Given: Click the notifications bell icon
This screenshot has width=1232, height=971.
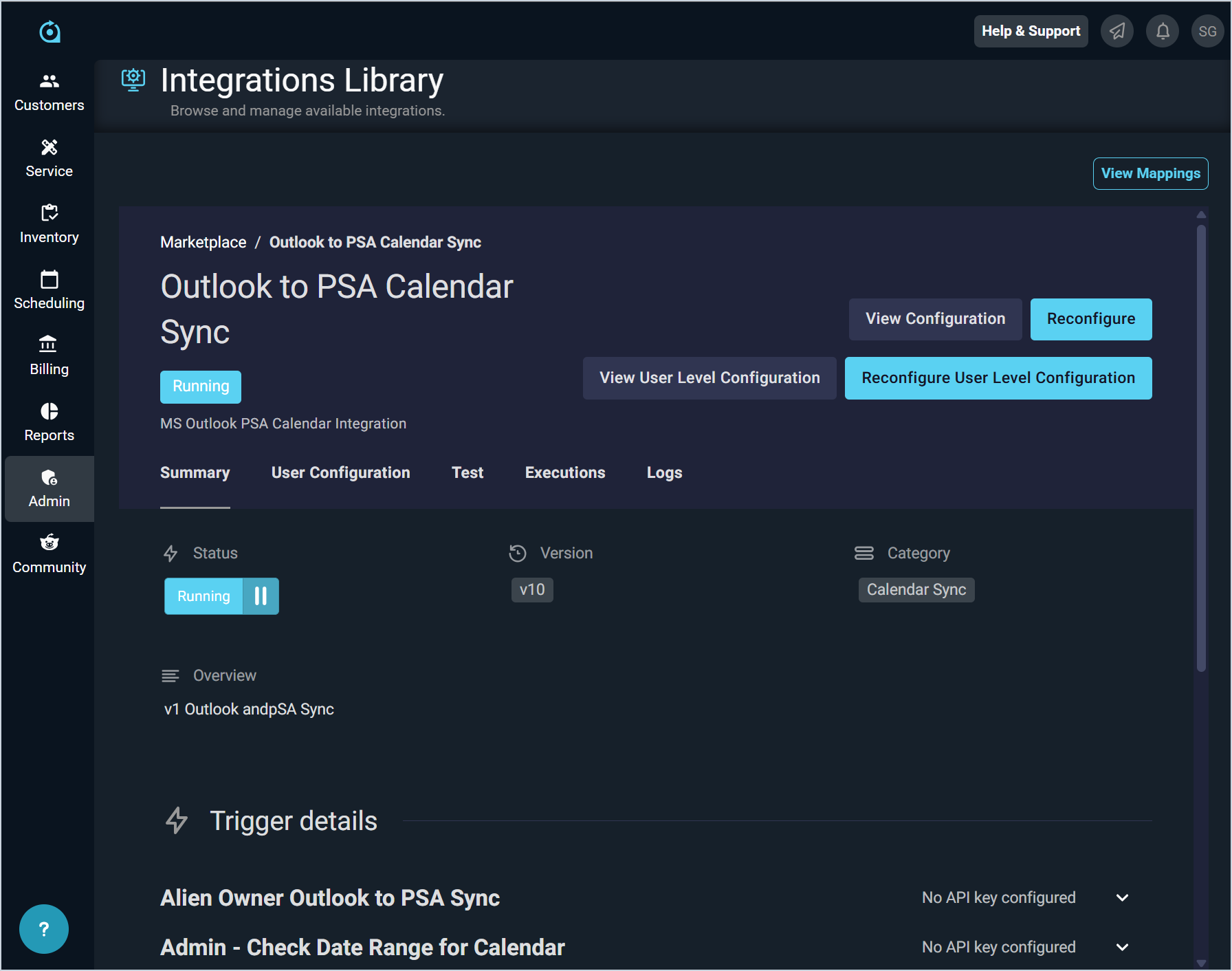Looking at the screenshot, I should (x=1163, y=32).
